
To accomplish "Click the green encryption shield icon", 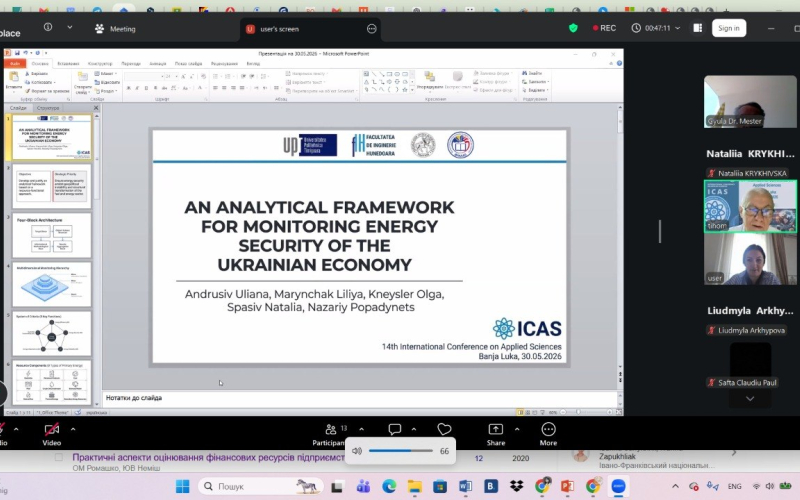I will coord(573,28).
